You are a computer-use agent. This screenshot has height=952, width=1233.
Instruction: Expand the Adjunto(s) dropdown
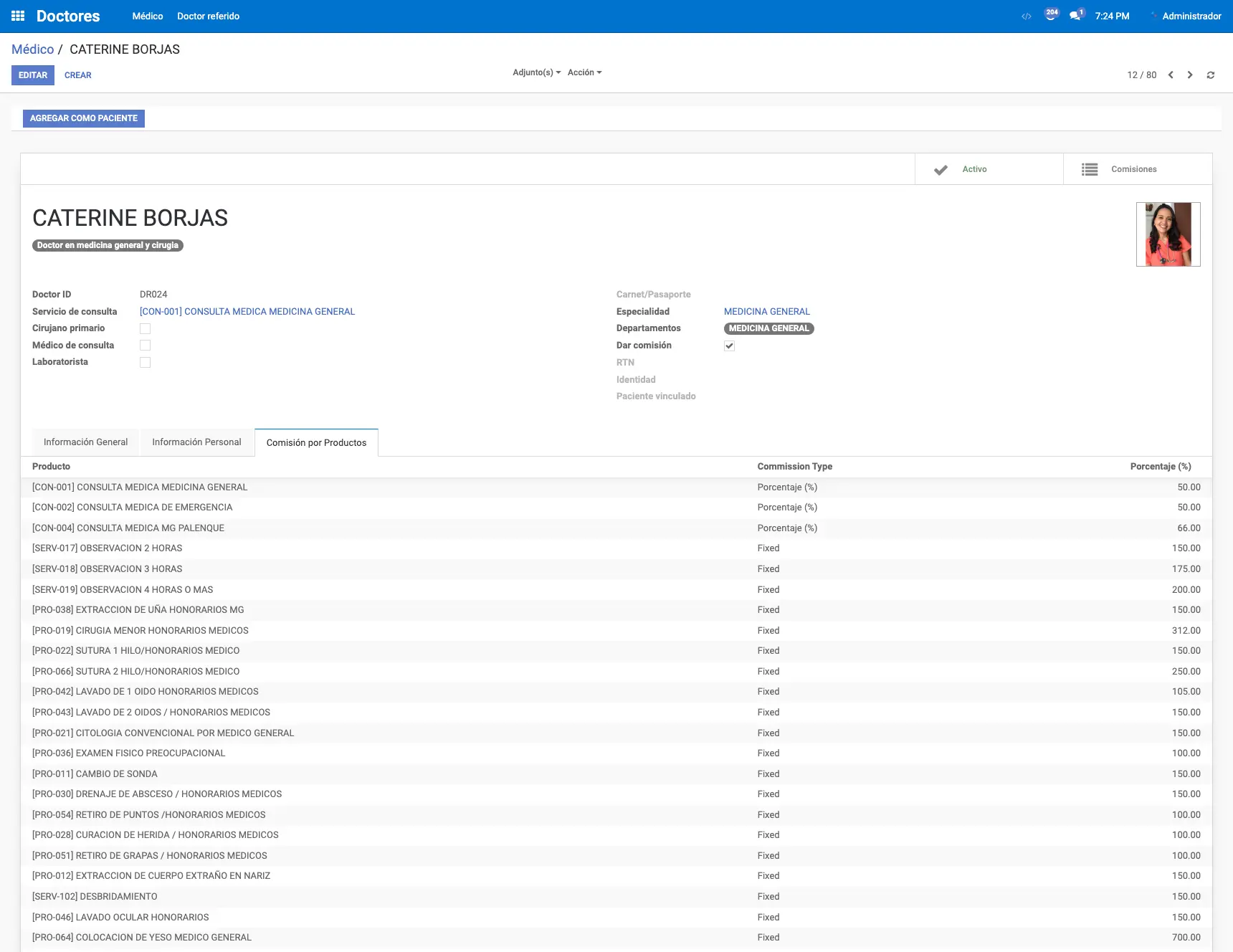[x=536, y=72]
